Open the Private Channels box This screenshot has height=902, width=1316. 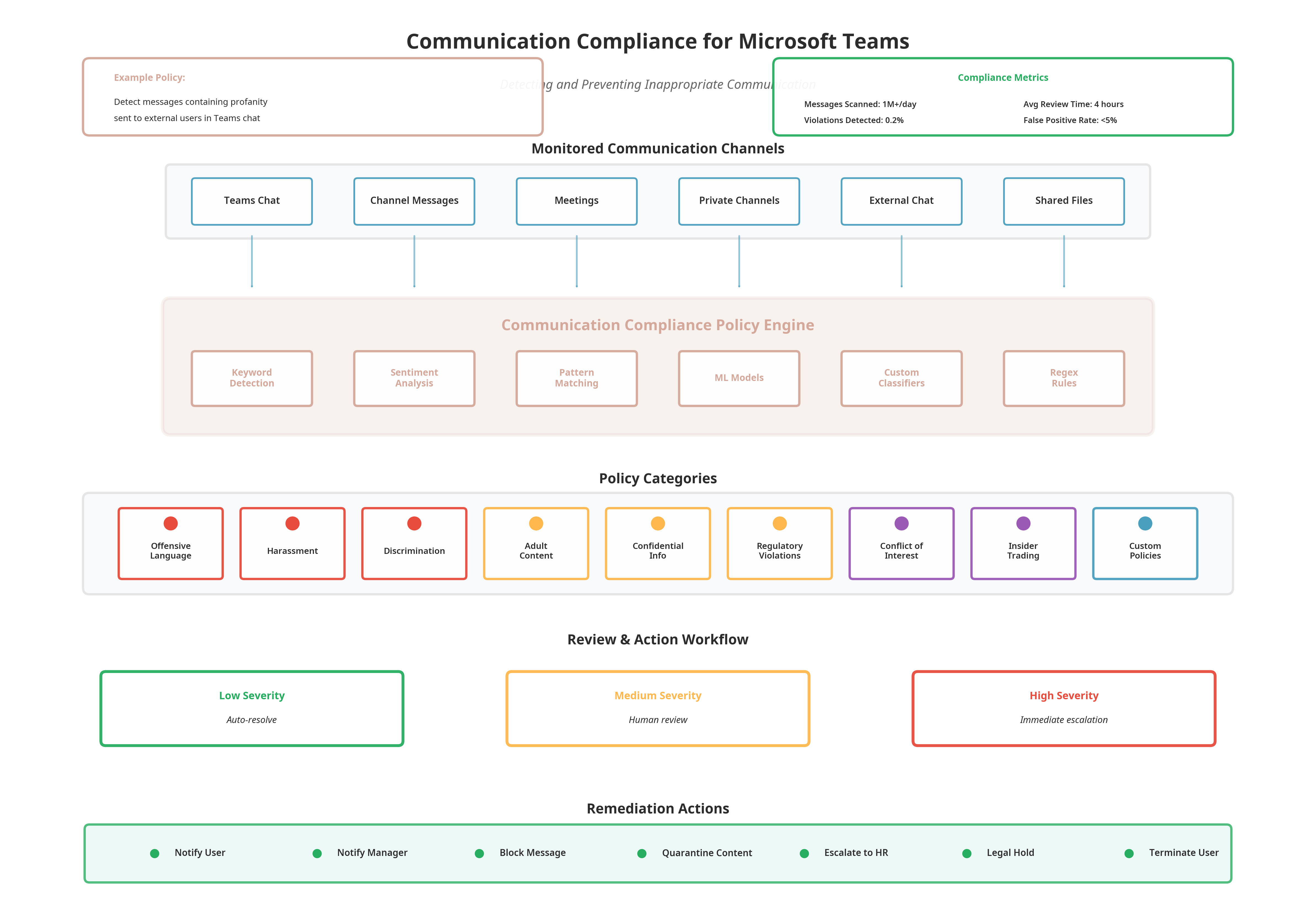click(739, 201)
